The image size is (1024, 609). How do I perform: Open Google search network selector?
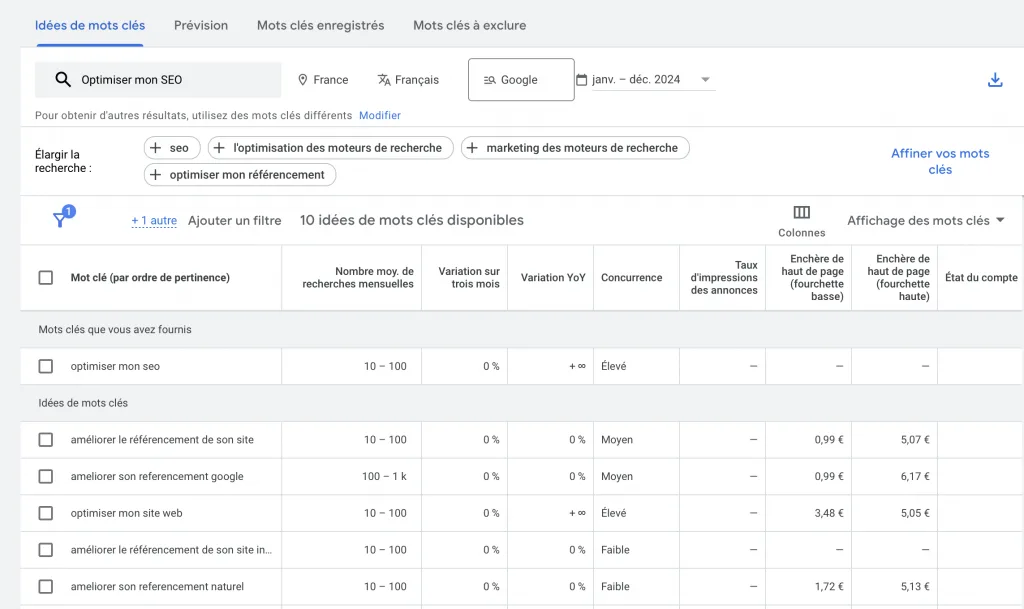(x=521, y=80)
